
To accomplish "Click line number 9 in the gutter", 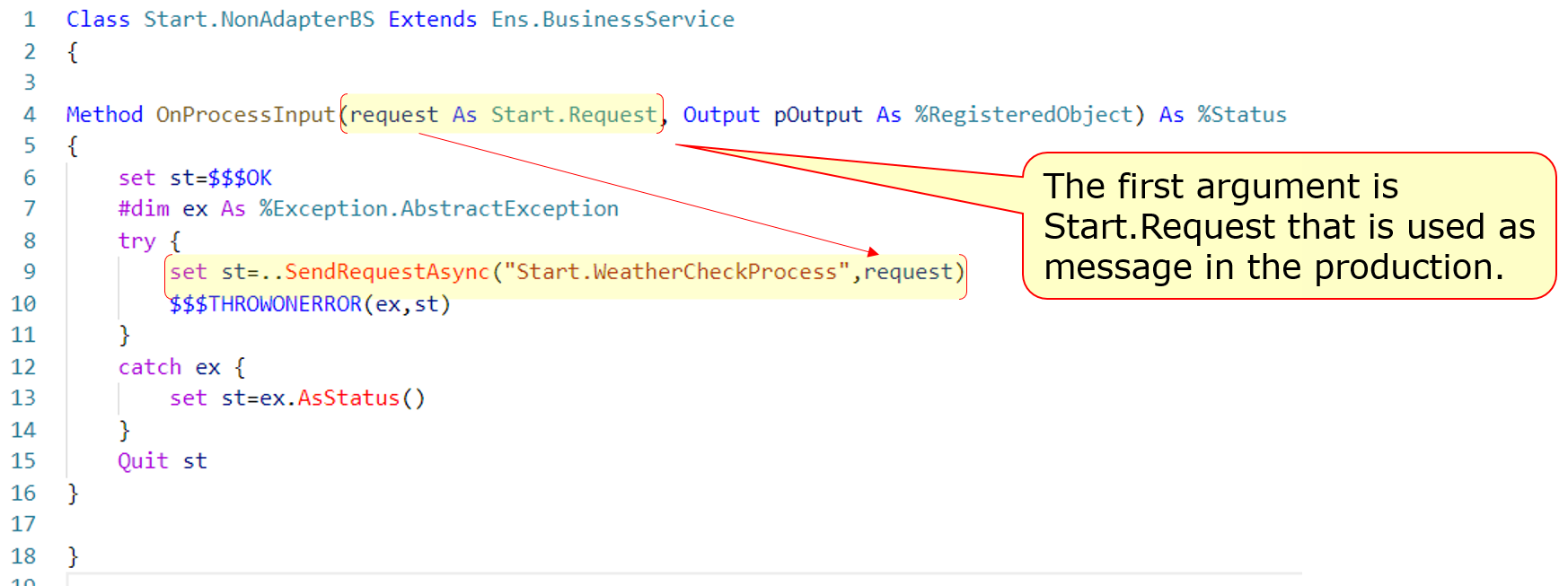I will (30, 272).
